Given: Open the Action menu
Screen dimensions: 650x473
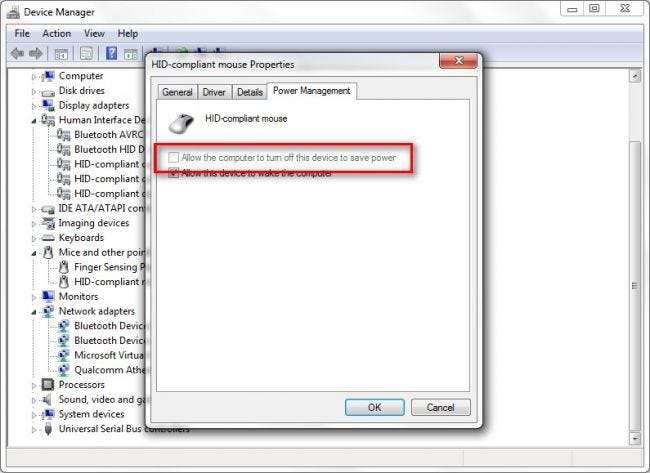Looking at the screenshot, I should coord(57,34).
